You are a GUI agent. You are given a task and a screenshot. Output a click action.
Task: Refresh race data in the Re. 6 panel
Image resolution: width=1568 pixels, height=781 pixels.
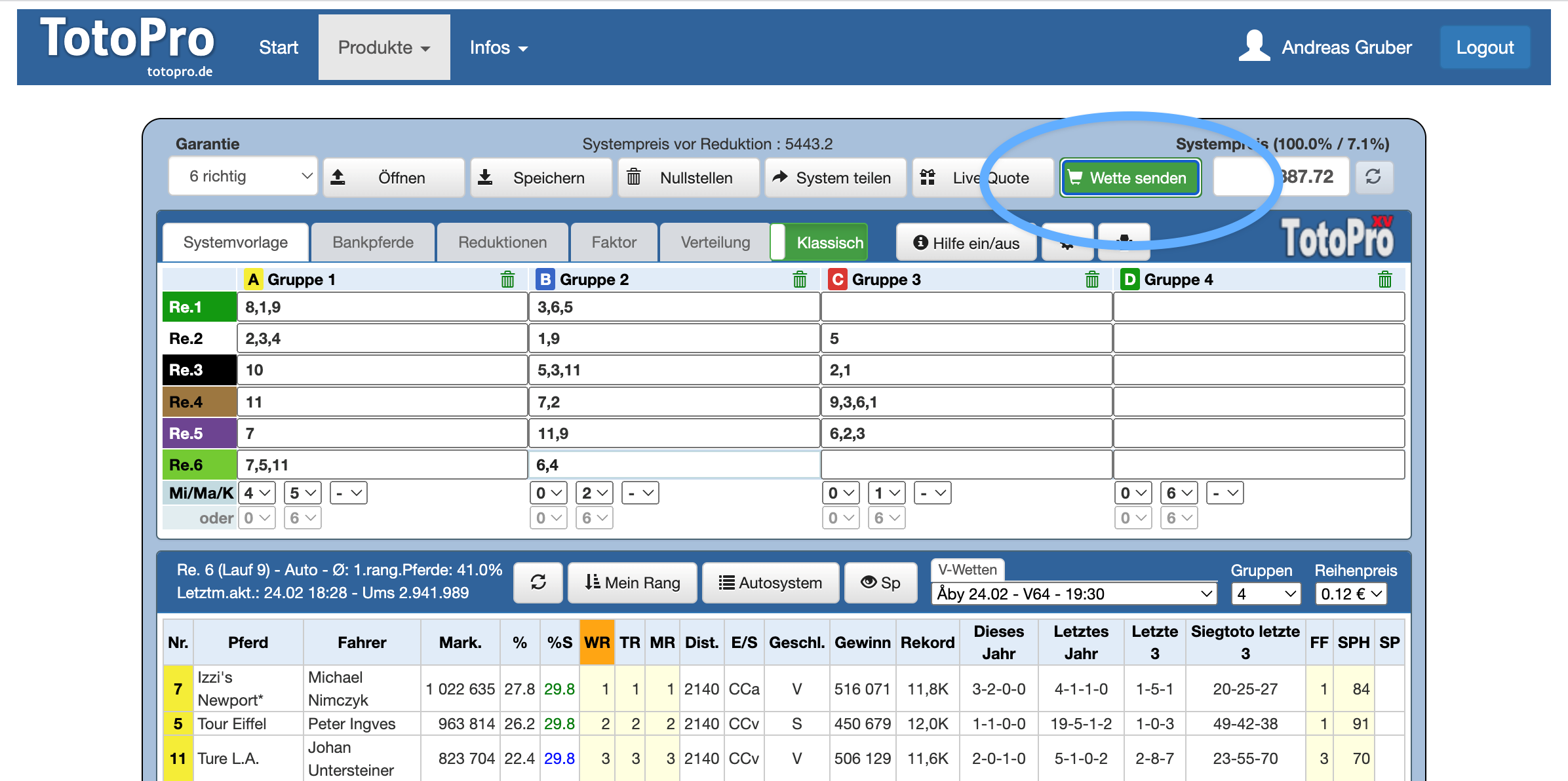click(x=538, y=582)
